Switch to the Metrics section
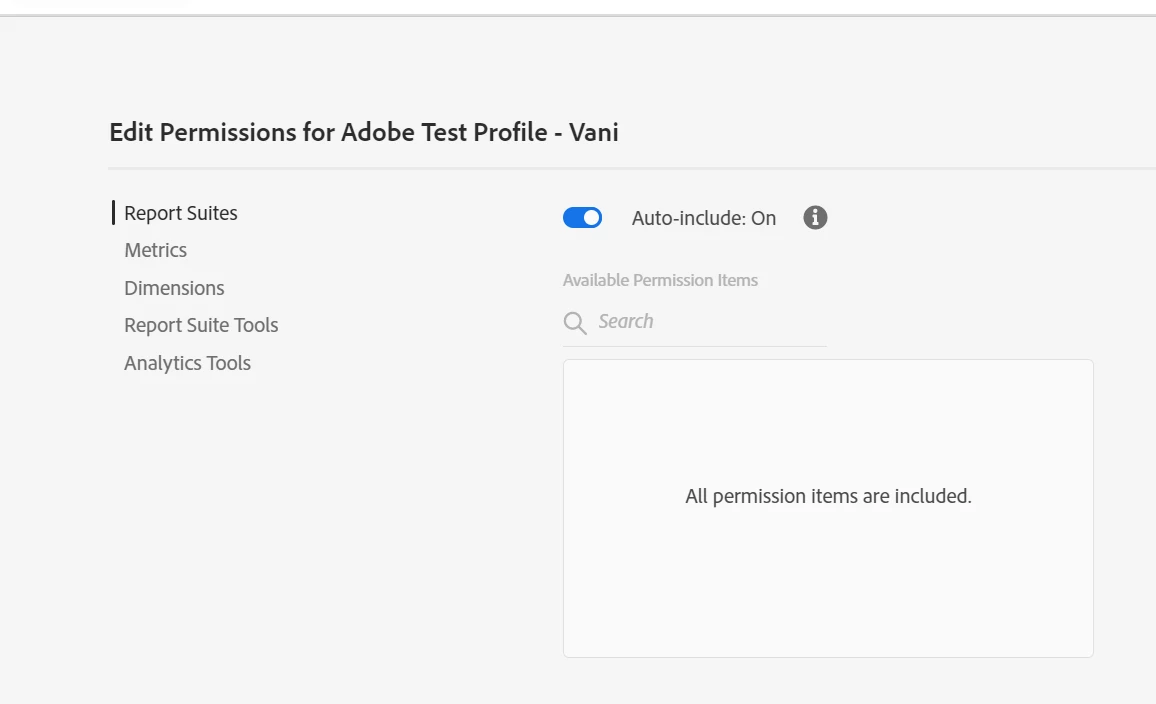1156x704 pixels. (156, 250)
